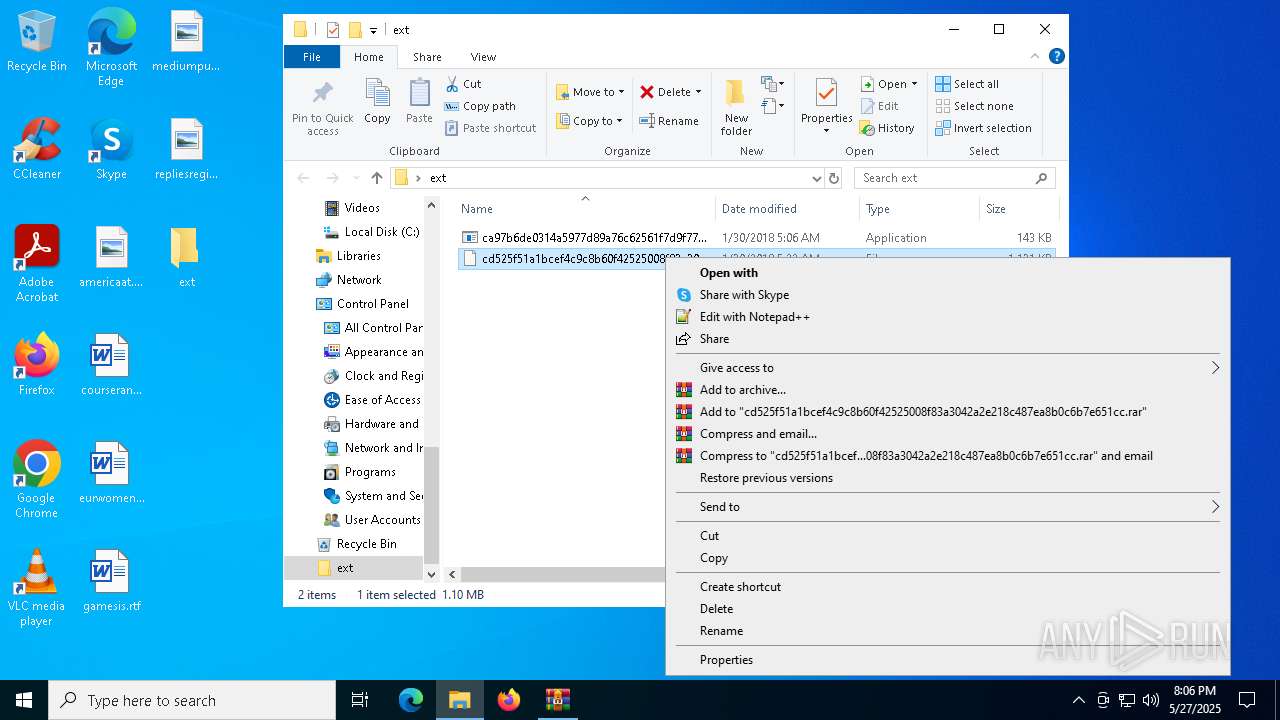Open the Properties ribbon icon
This screenshot has height=720, width=1280.
click(826, 107)
